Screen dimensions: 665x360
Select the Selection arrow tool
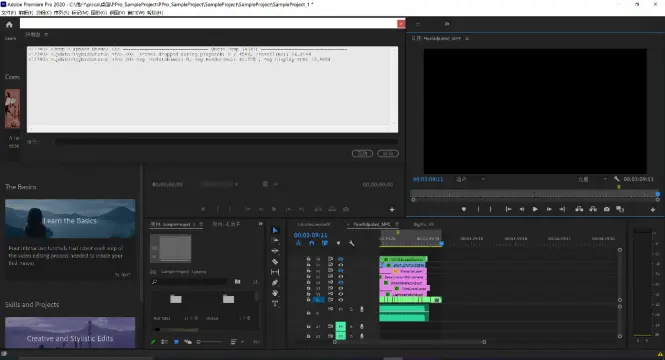click(x=275, y=230)
